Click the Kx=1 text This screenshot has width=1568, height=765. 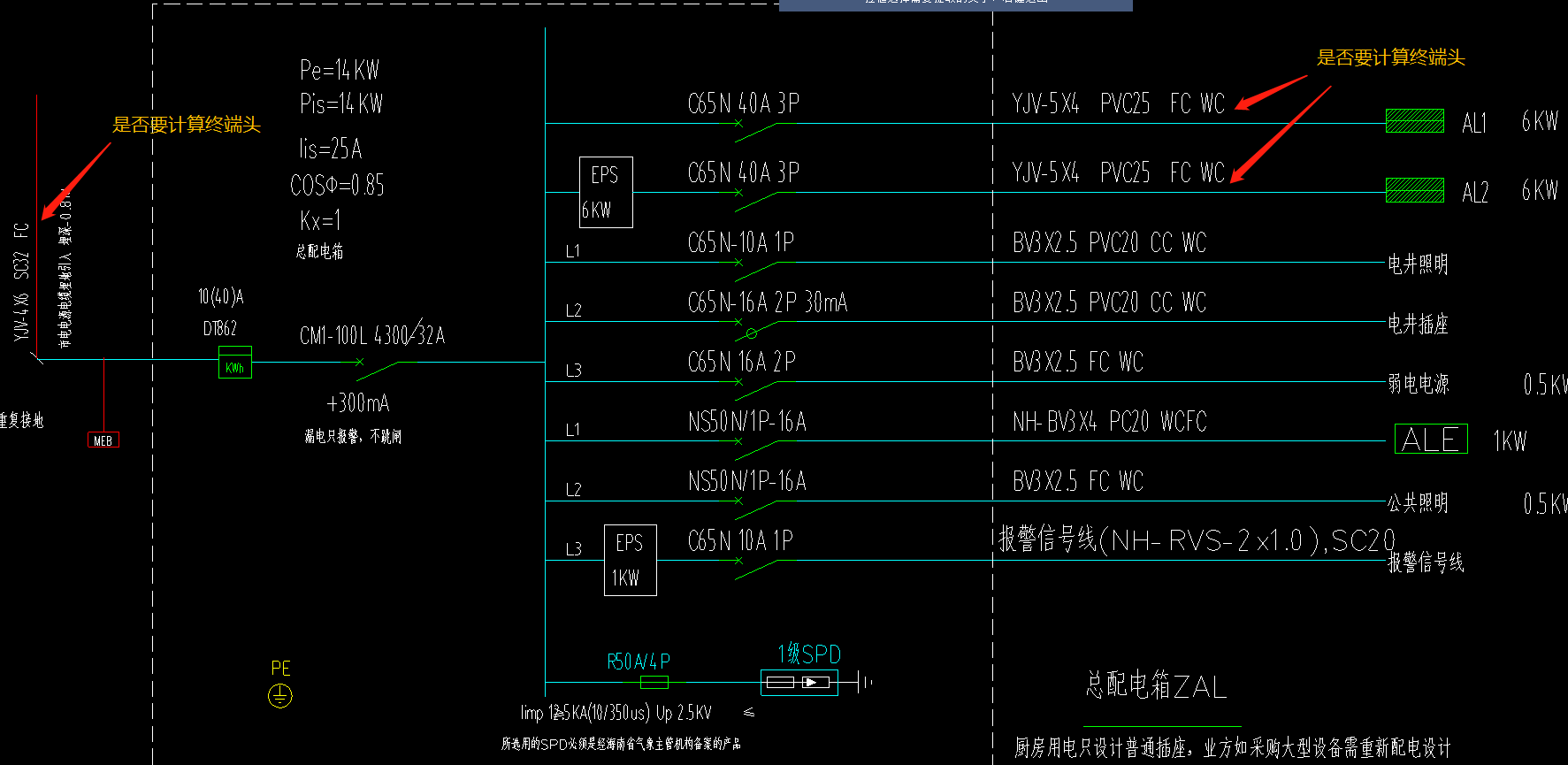(320, 220)
